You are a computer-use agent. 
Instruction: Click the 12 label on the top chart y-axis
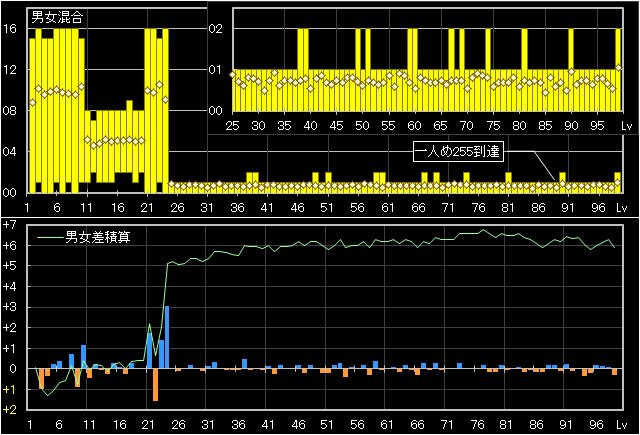pos(9,70)
